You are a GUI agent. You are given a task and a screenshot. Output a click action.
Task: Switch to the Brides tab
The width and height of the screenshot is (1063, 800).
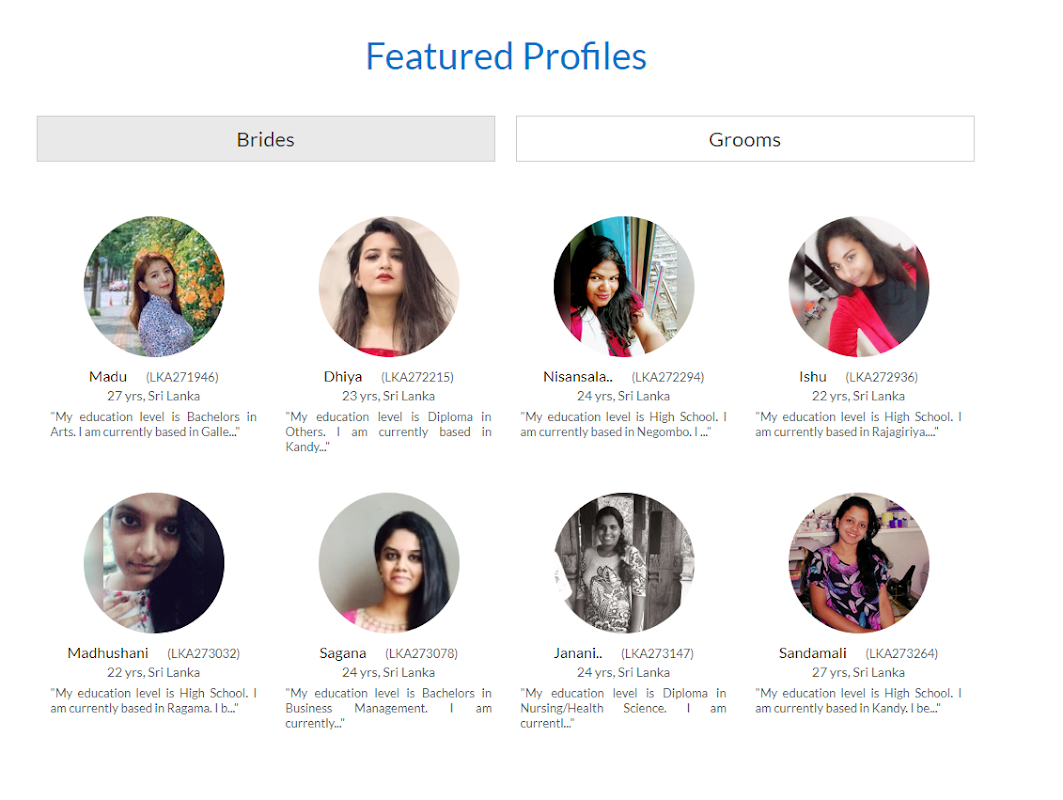tap(265, 139)
